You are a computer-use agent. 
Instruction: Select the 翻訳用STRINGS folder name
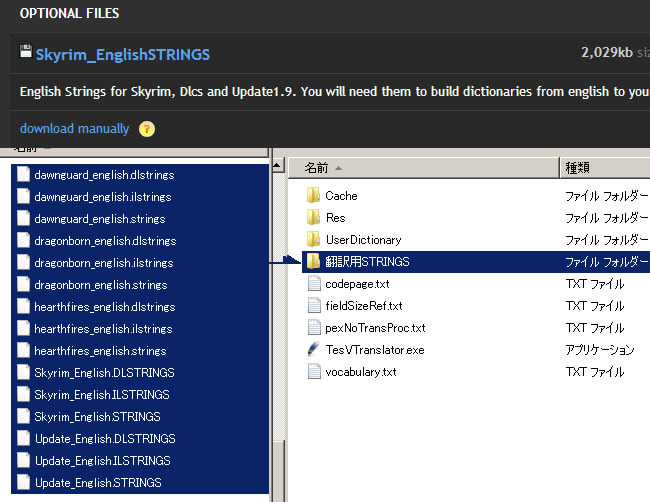point(367,262)
